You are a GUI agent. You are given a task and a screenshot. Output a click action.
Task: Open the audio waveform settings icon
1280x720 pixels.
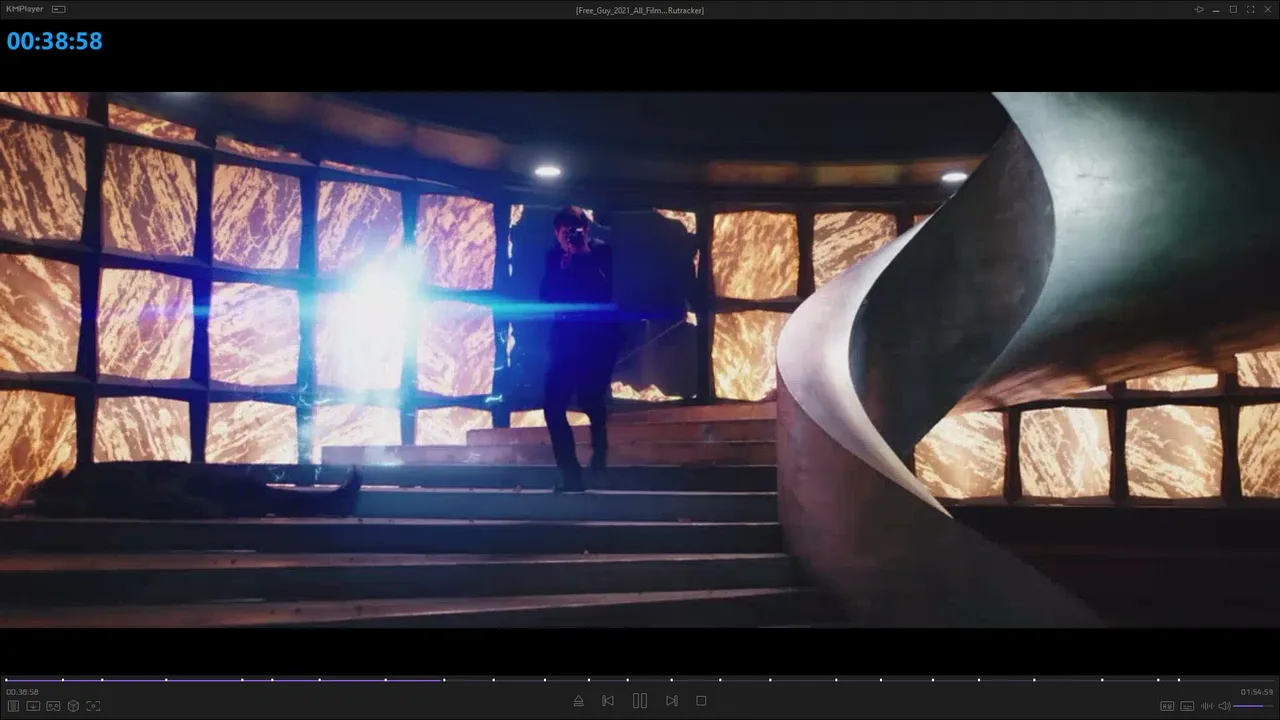click(1206, 706)
